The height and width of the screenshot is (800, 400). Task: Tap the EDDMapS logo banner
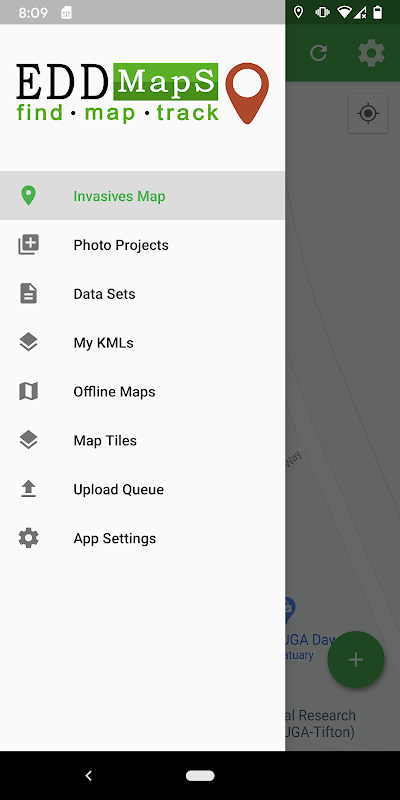[x=142, y=93]
